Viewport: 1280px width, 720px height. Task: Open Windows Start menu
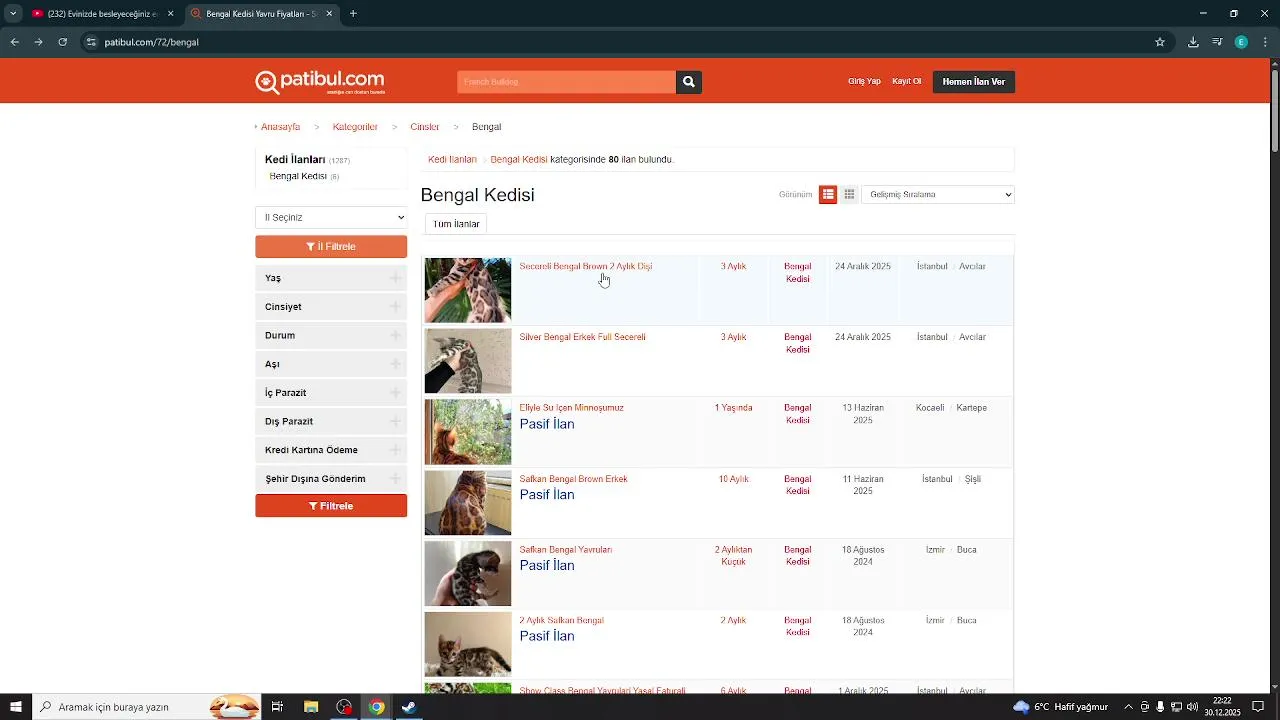click(x=16, y=707)
